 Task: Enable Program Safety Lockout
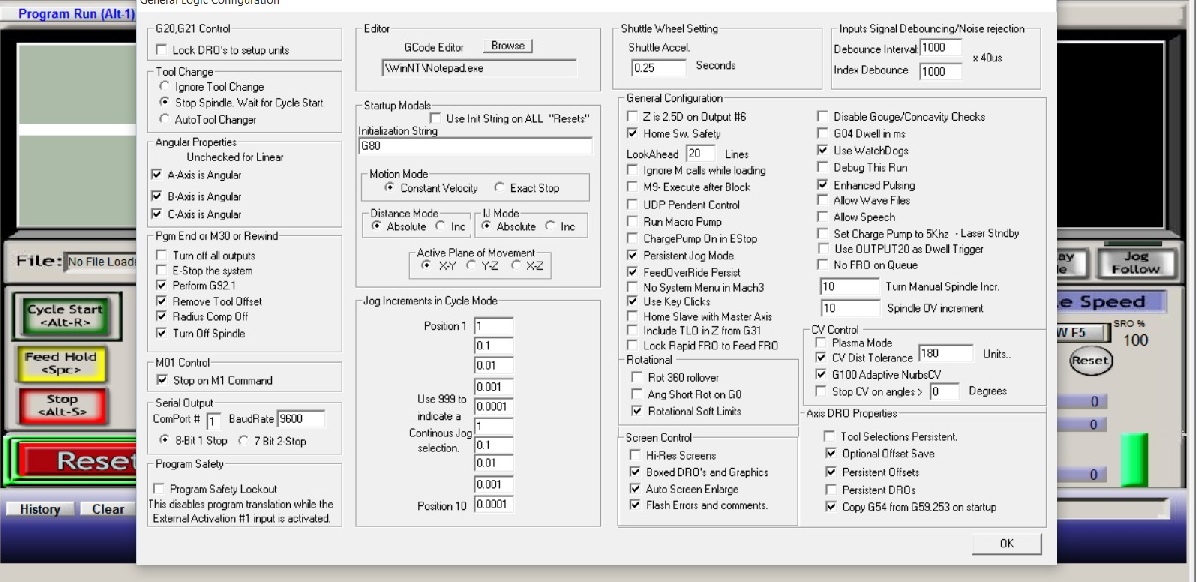coord(160,488)
